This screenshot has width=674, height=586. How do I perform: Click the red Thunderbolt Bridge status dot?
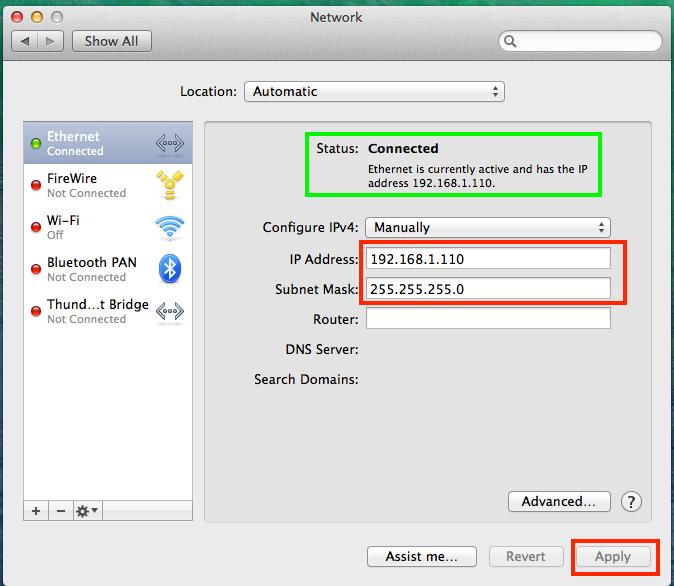(36, 311)
